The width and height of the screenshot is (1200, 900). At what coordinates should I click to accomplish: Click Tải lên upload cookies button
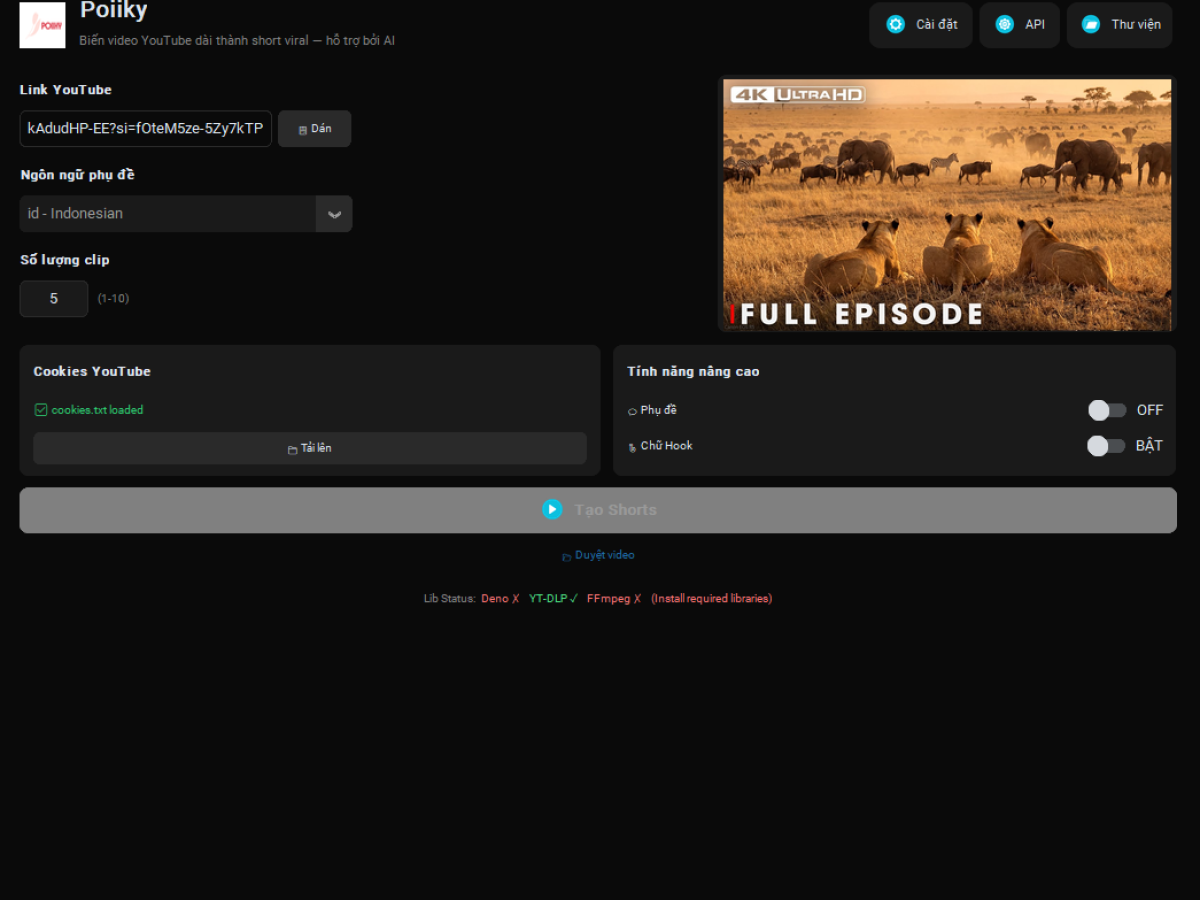click(x=310, y=448)
